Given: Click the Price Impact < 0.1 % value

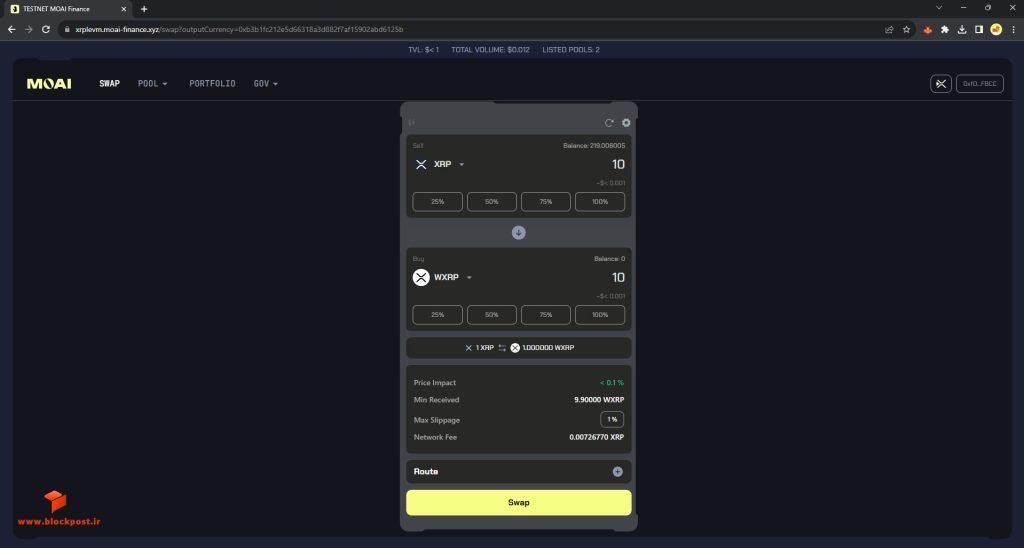Looking at the screenshot, I should pos(611,383).
